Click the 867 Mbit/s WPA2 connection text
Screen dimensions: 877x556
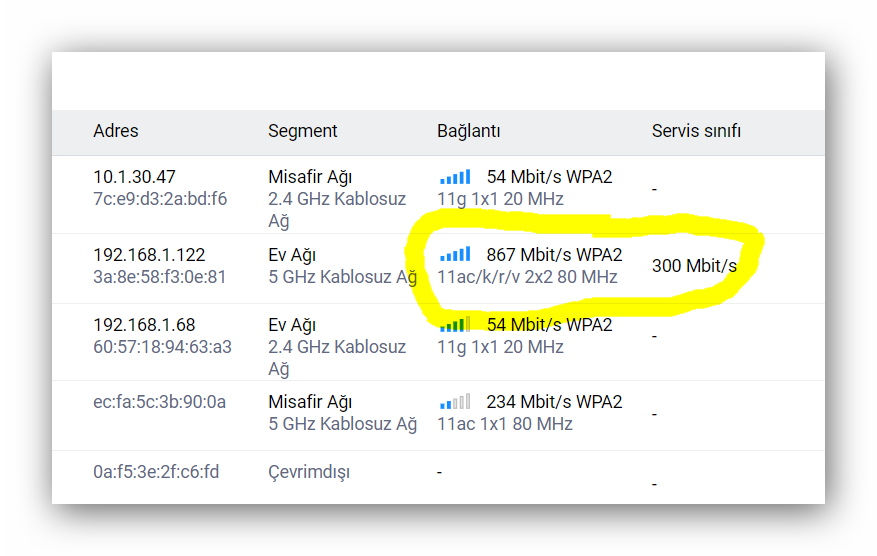(554, 255)
